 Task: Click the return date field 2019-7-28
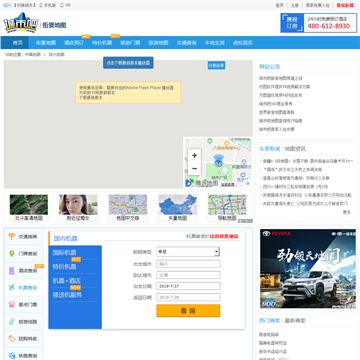pos(188,297)
